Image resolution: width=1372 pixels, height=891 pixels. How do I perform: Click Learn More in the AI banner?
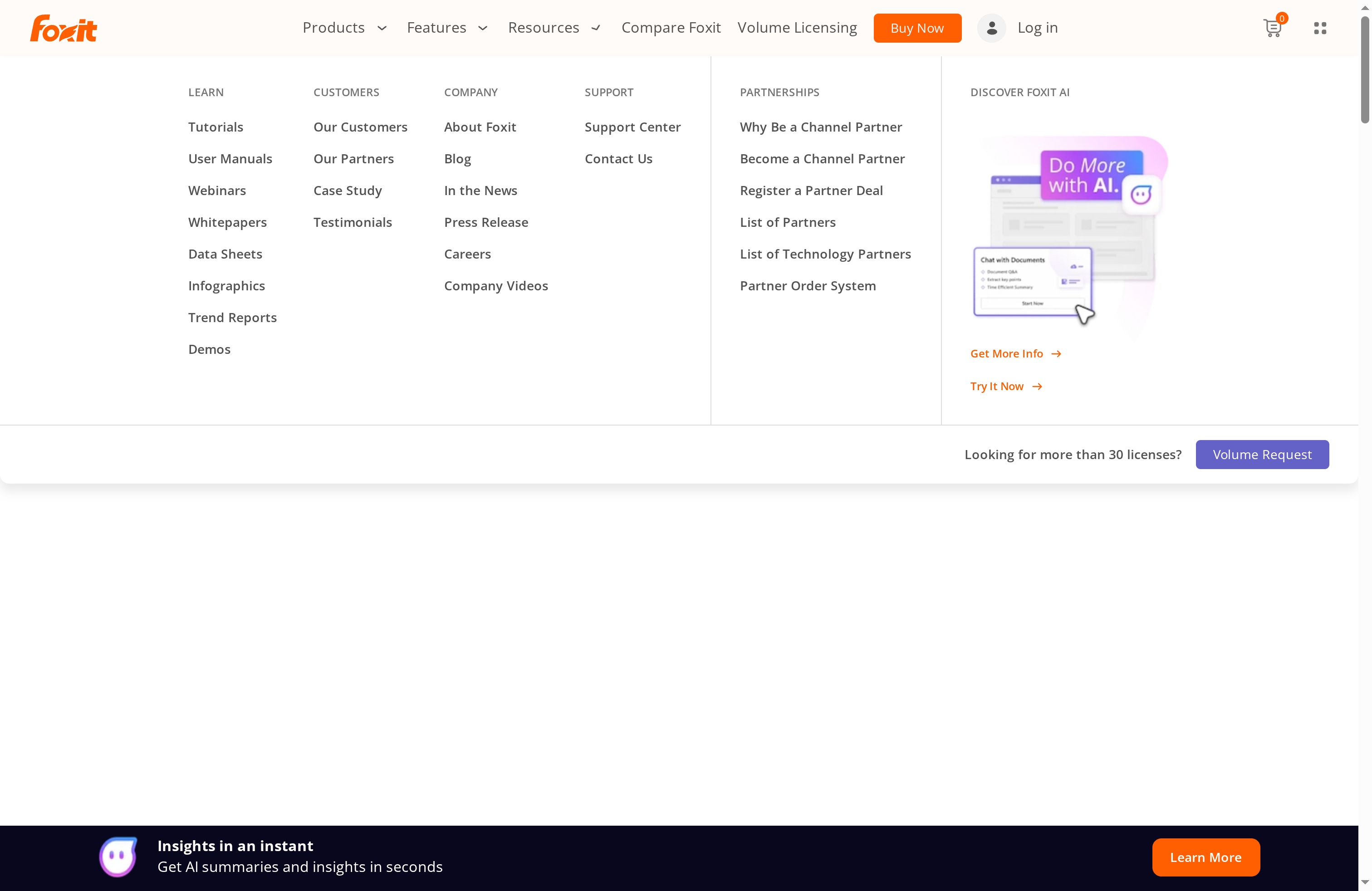1206,857
